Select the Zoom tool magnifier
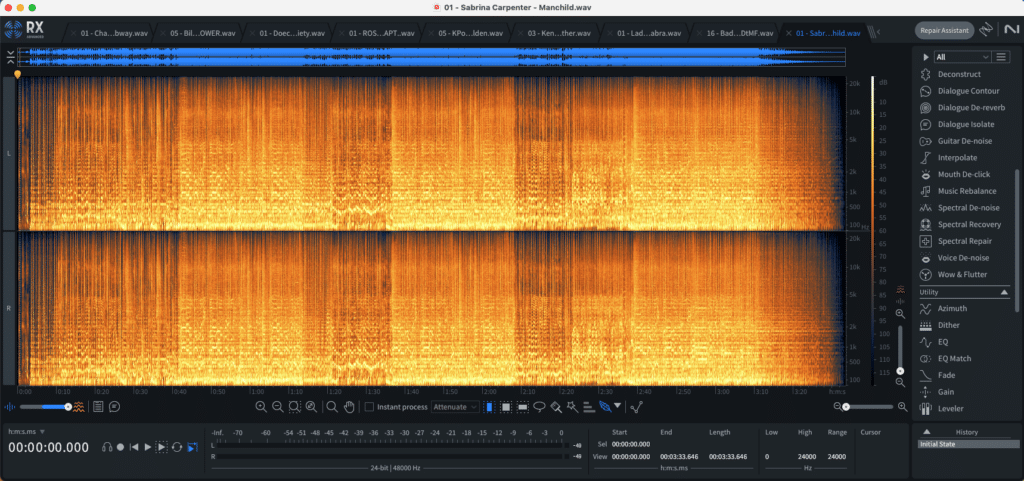 click(x=332, y=407)
